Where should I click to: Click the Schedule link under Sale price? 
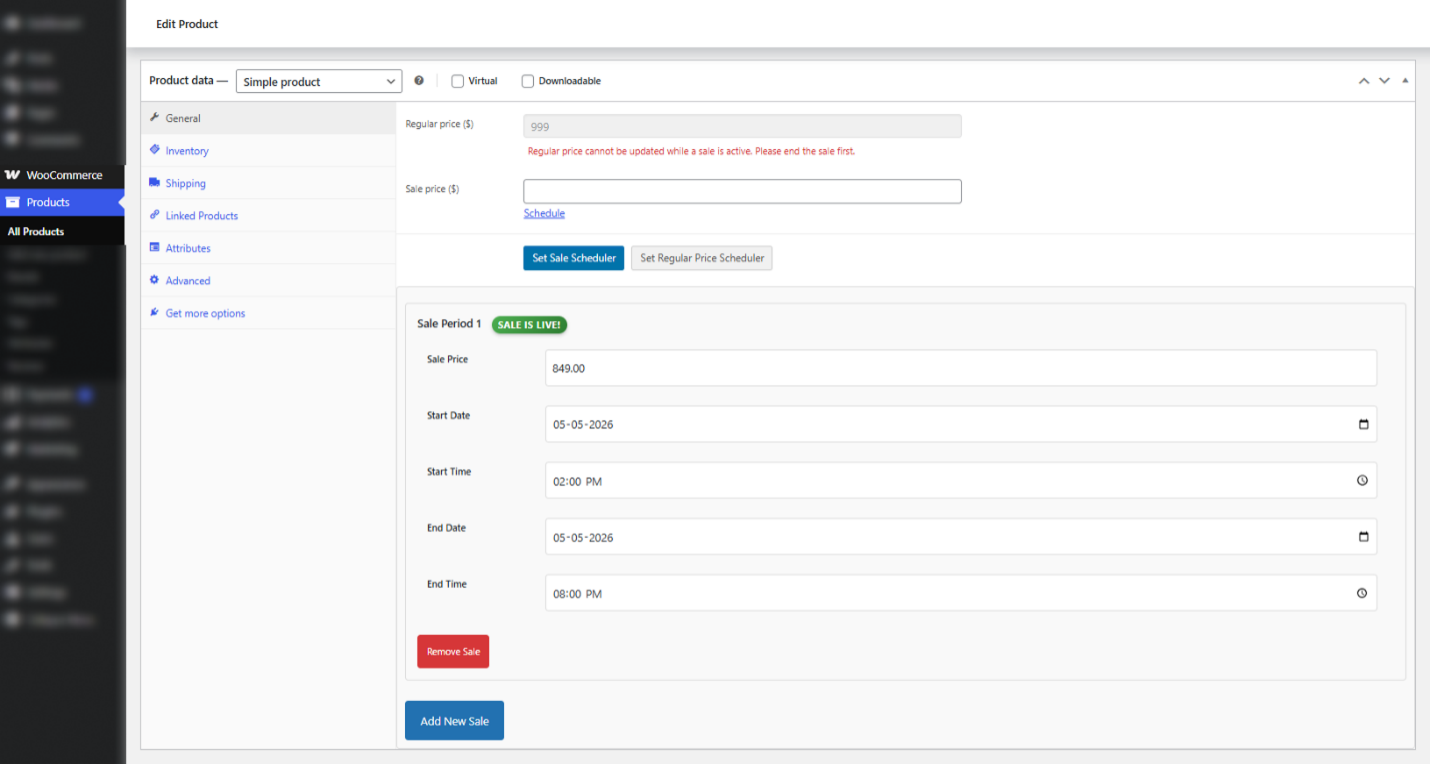(x=544, y=213)
